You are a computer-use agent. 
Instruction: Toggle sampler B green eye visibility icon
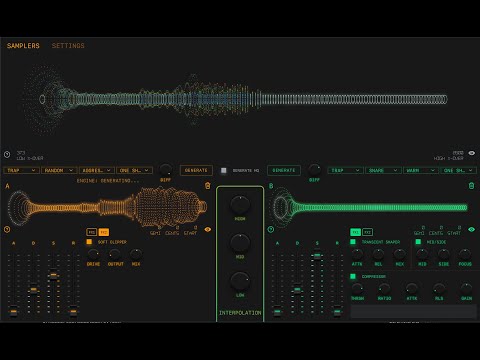point(471,229)
